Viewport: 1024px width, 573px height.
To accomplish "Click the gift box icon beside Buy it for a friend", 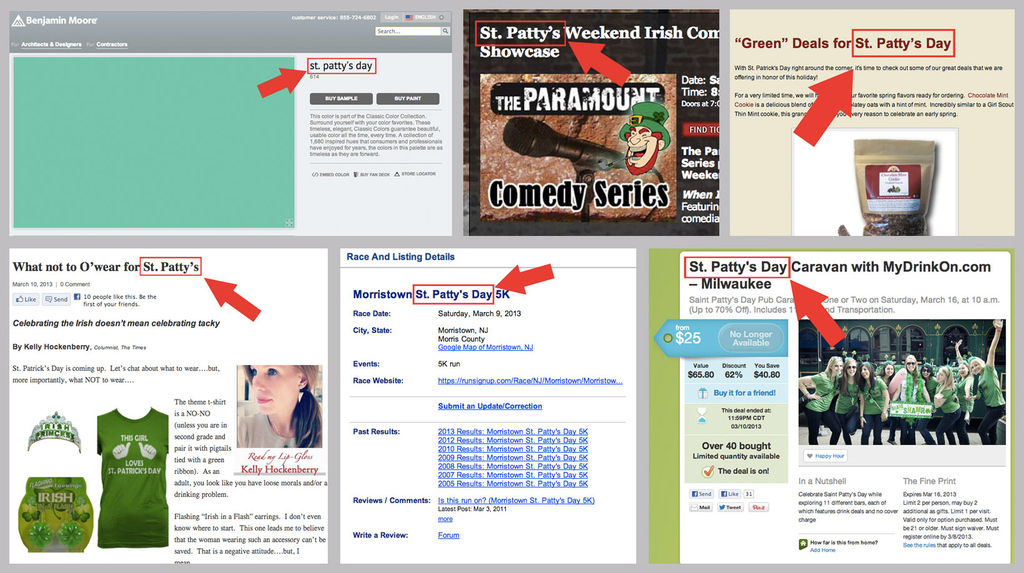I will point(703,393).
